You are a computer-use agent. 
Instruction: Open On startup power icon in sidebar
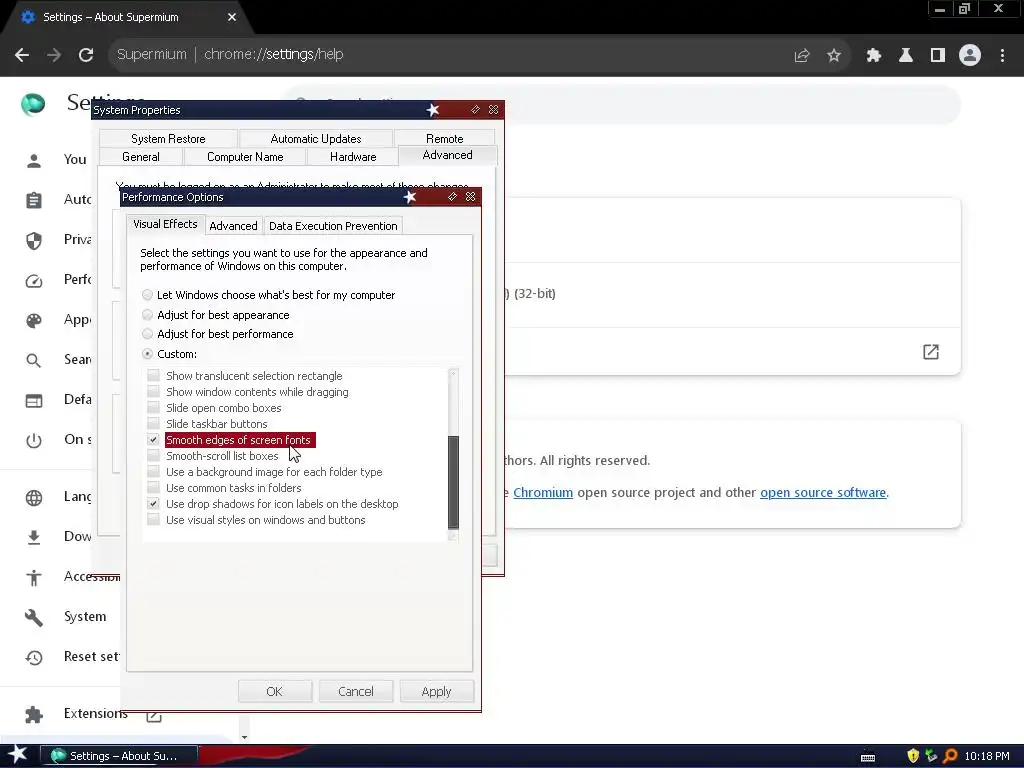[34, 440]
